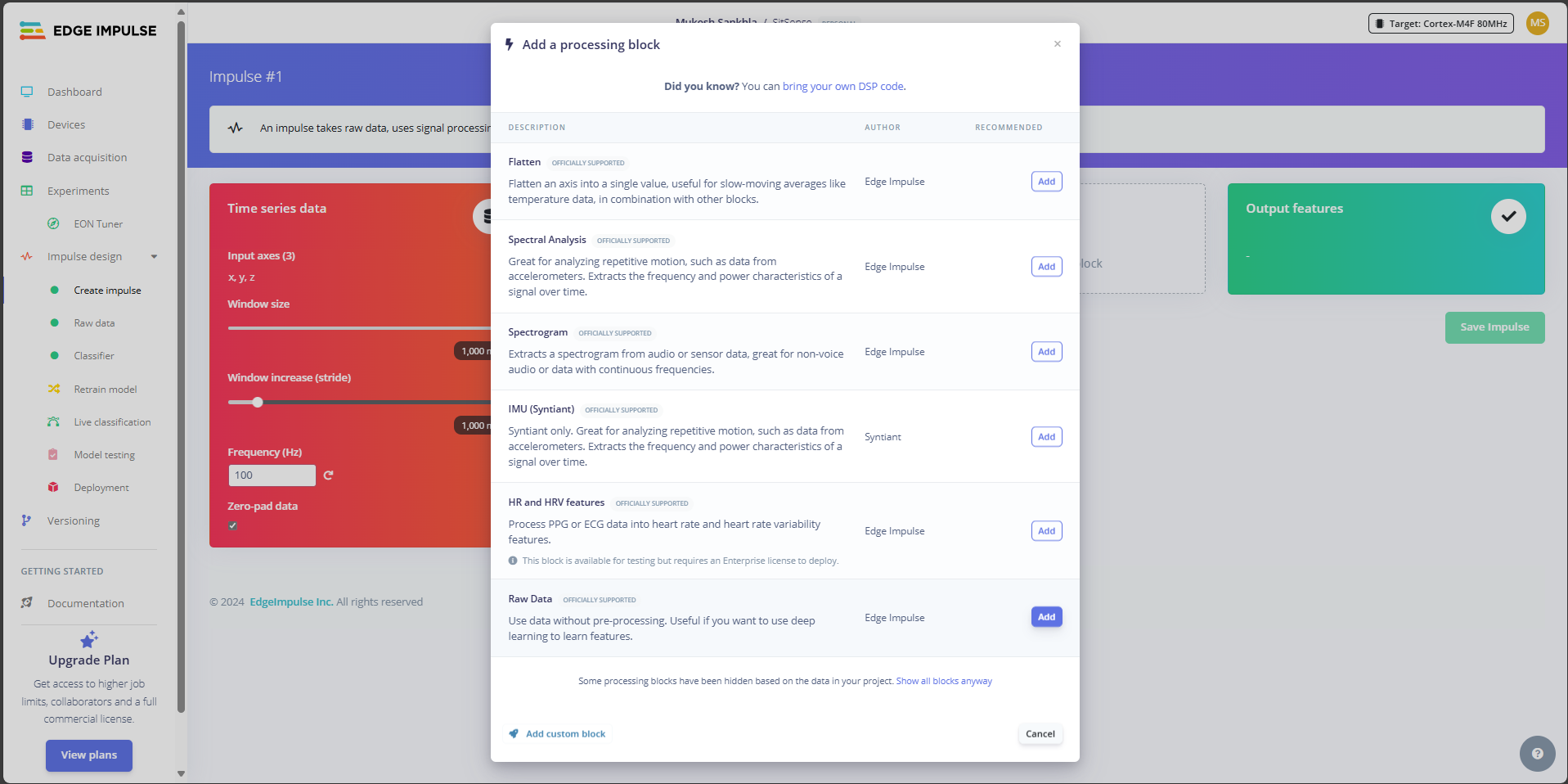Close the Add a processing block dialog
1568x784 pixels.
coord(1058,44)
